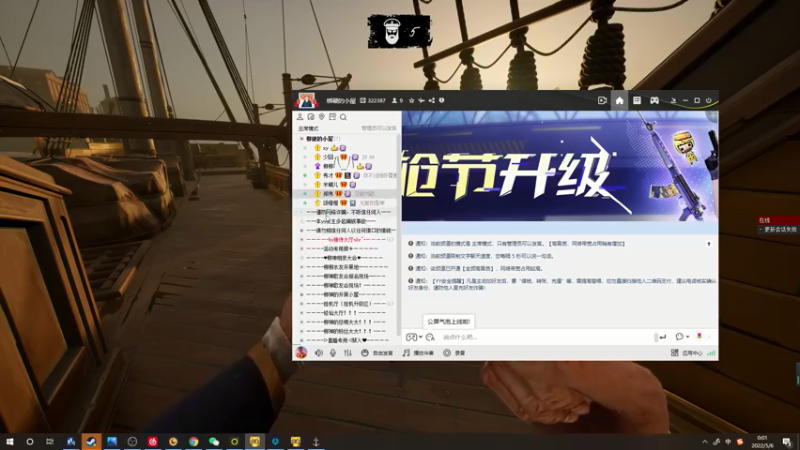The width and height of the screenshot is (800, 450).
Task: Click the green network signal indicator
Action: point(711,353)
